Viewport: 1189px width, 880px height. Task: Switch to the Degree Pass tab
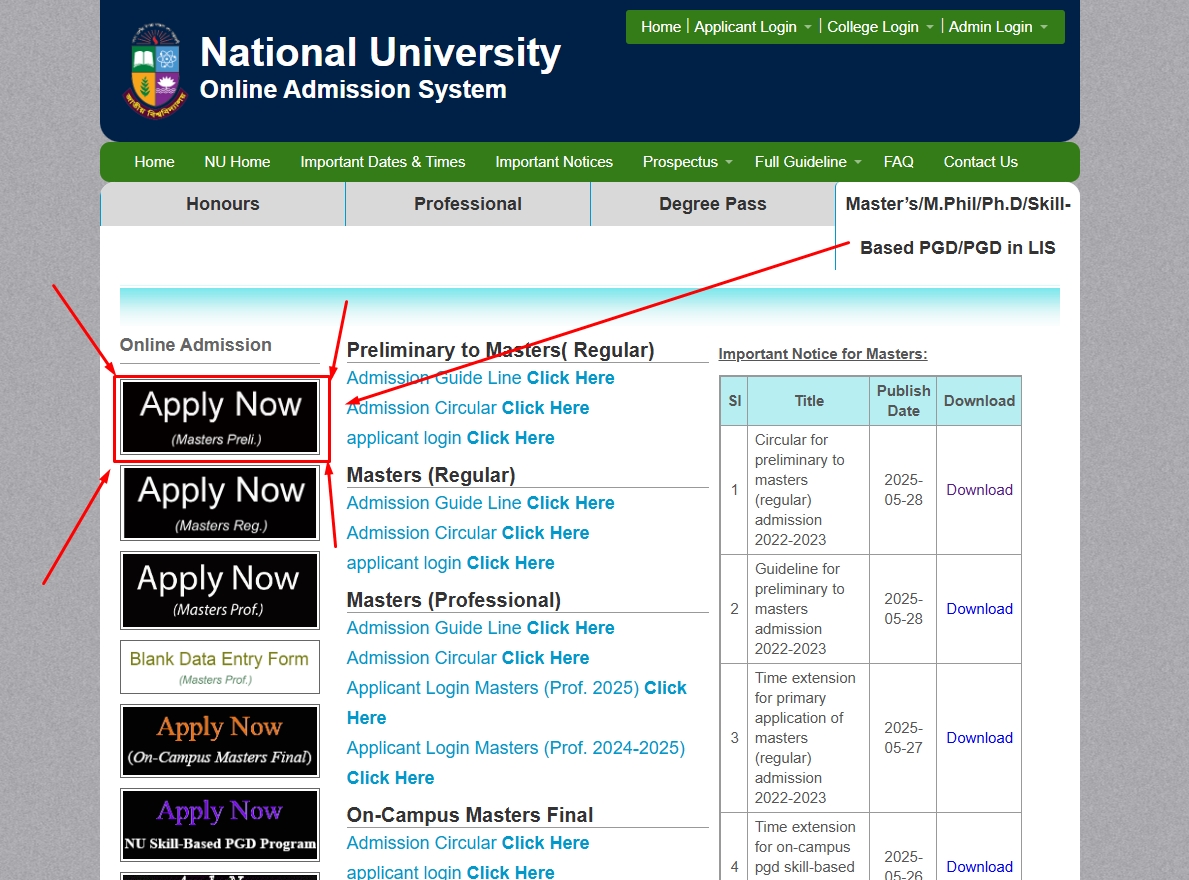pyautogui.click(x=713, y=204)
